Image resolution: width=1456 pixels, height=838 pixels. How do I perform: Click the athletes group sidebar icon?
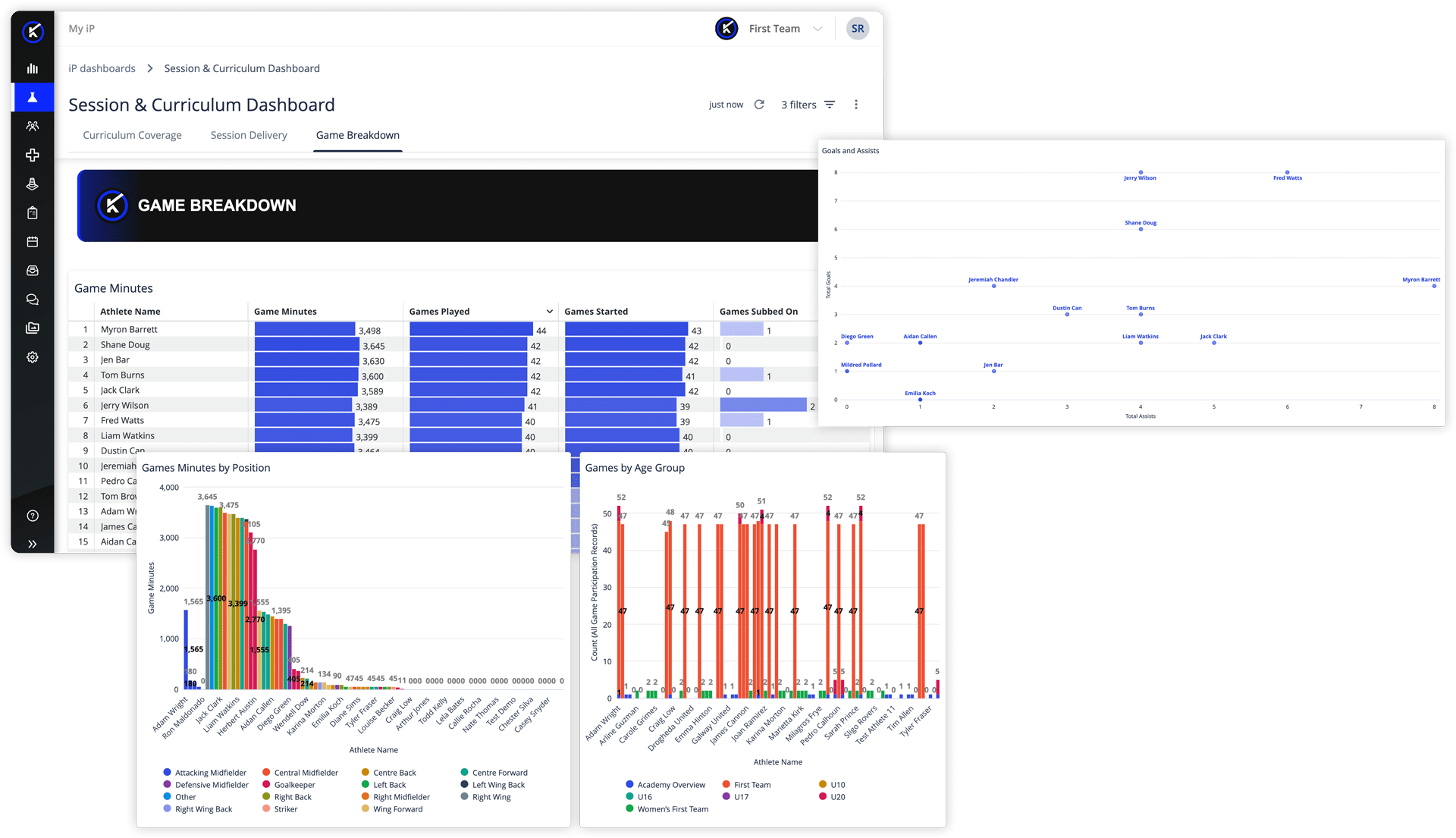click(32, 126)
